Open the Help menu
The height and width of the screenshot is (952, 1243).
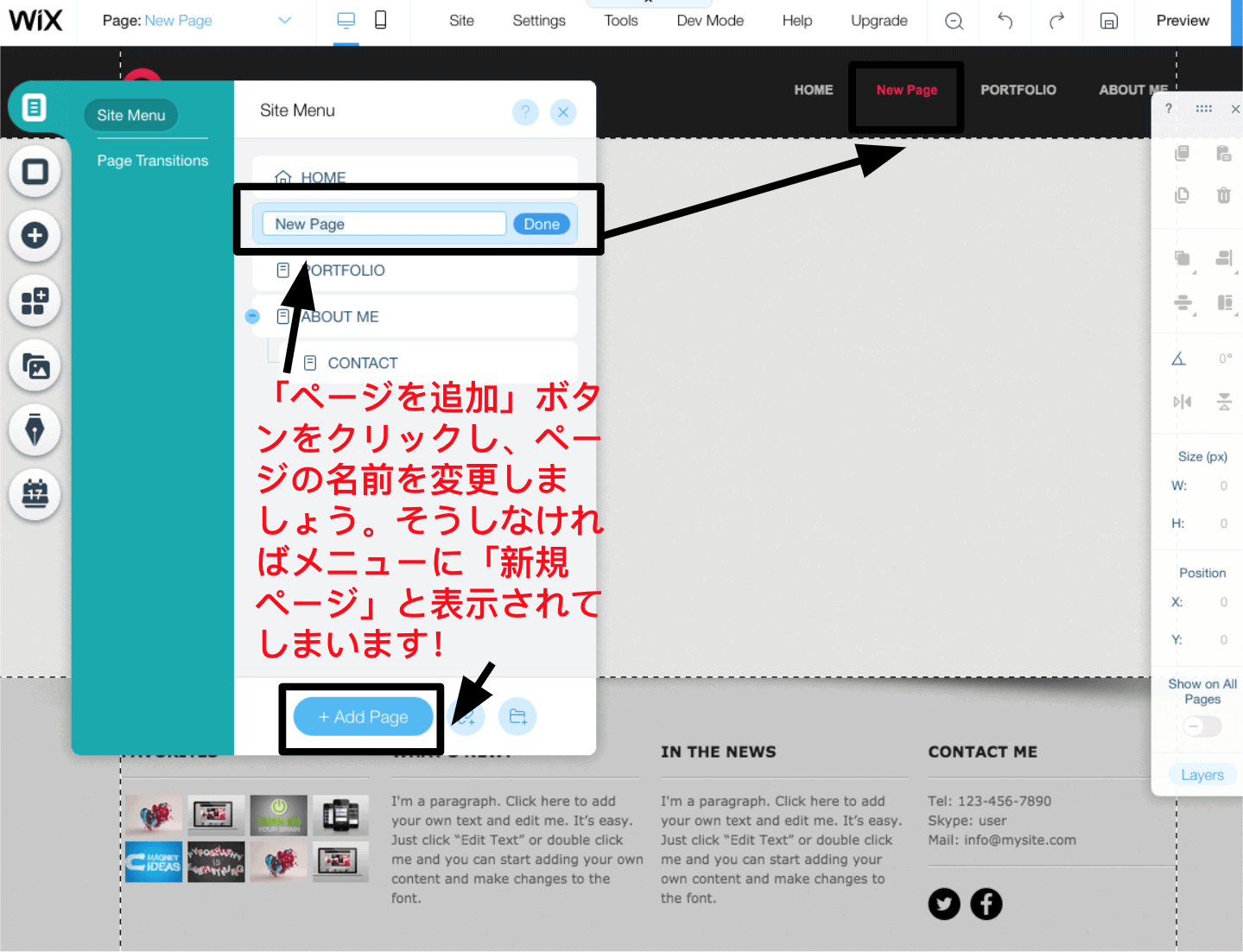click(797, 21)
